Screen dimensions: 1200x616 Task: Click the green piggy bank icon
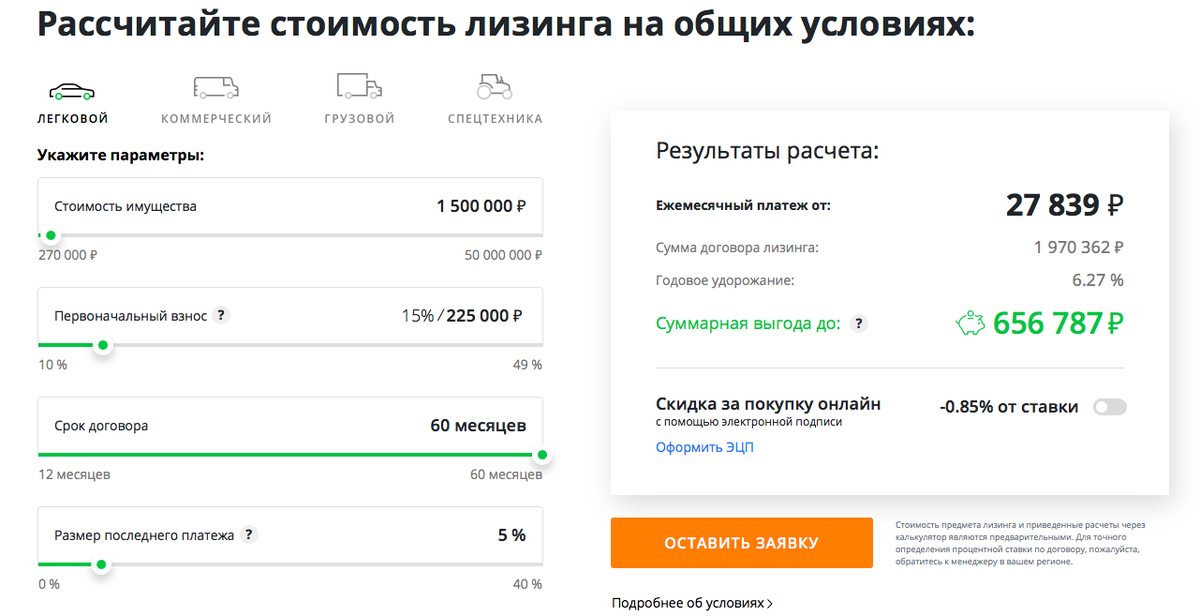(971, 323)
